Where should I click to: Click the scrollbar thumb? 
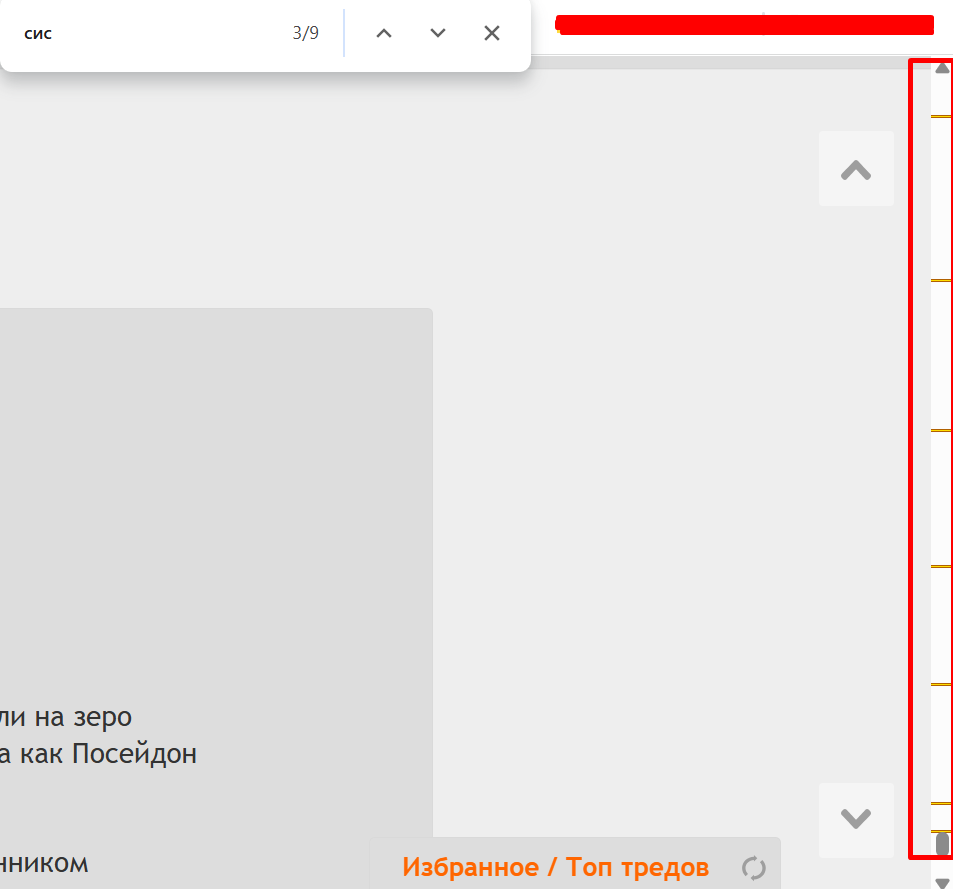[942, 843]
